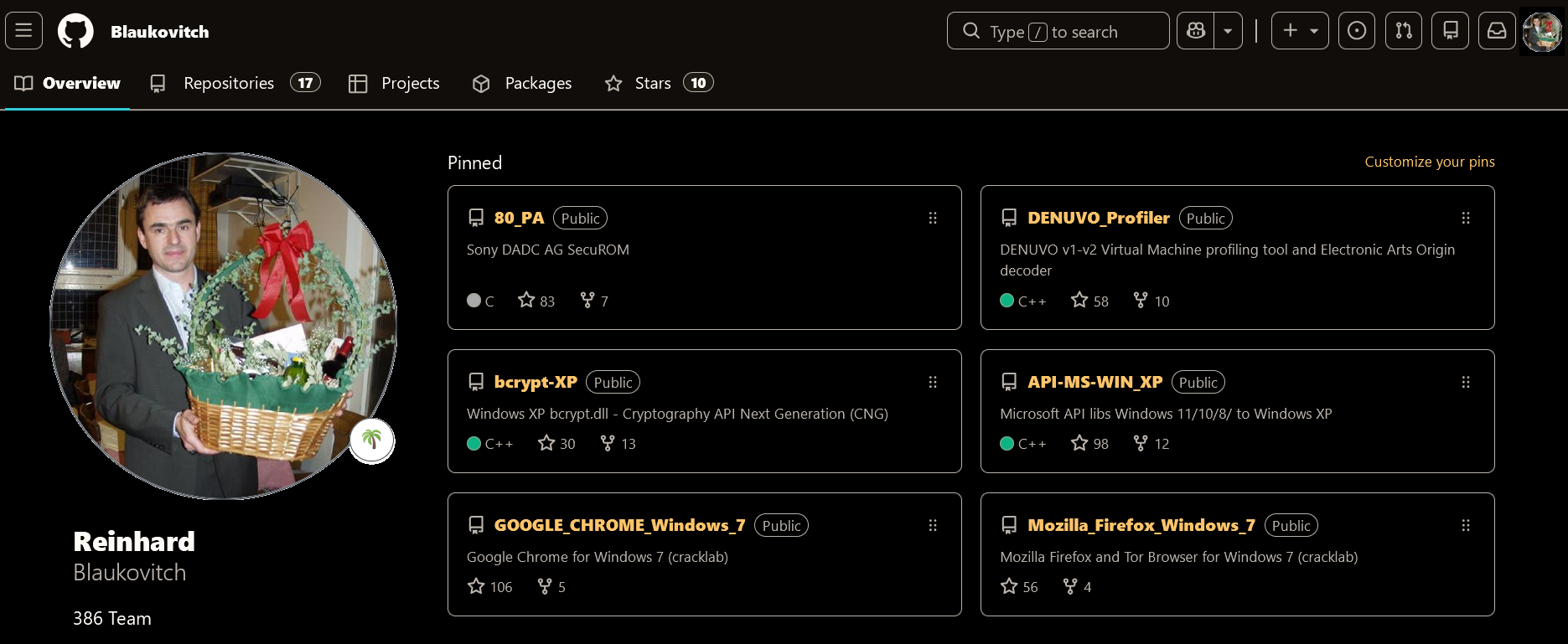Switch to the Repositories tab

click(x=235, y=83)
